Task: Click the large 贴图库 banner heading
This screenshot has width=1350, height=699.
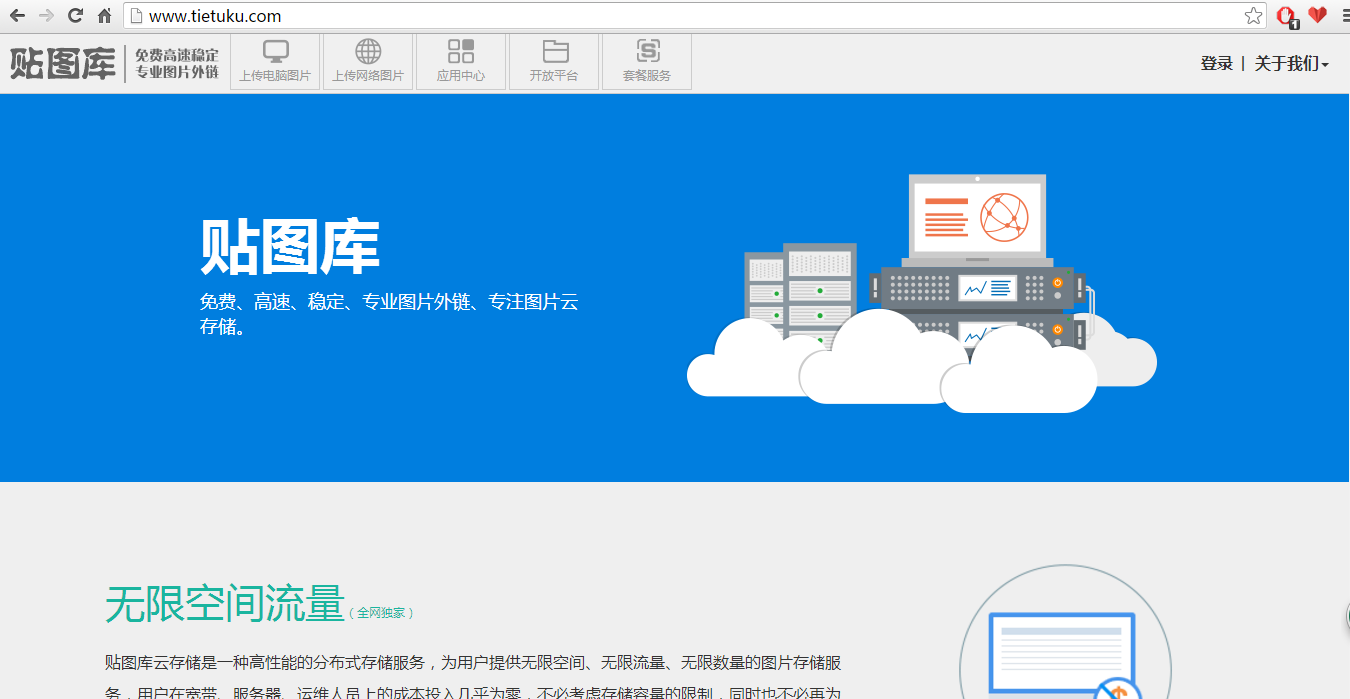Action: click(290, 247)
